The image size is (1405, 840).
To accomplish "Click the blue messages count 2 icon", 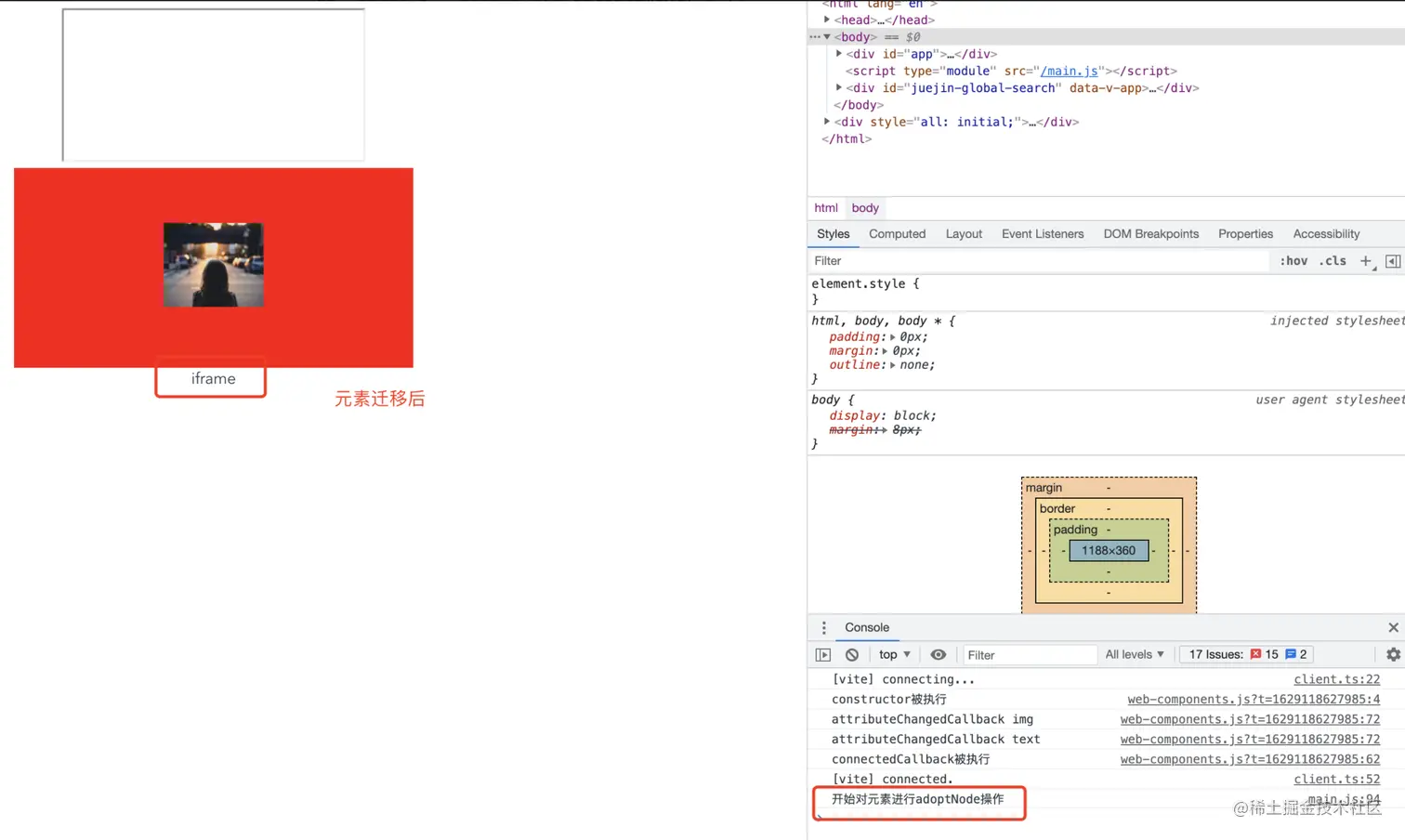I will (x=1291, y=654).
